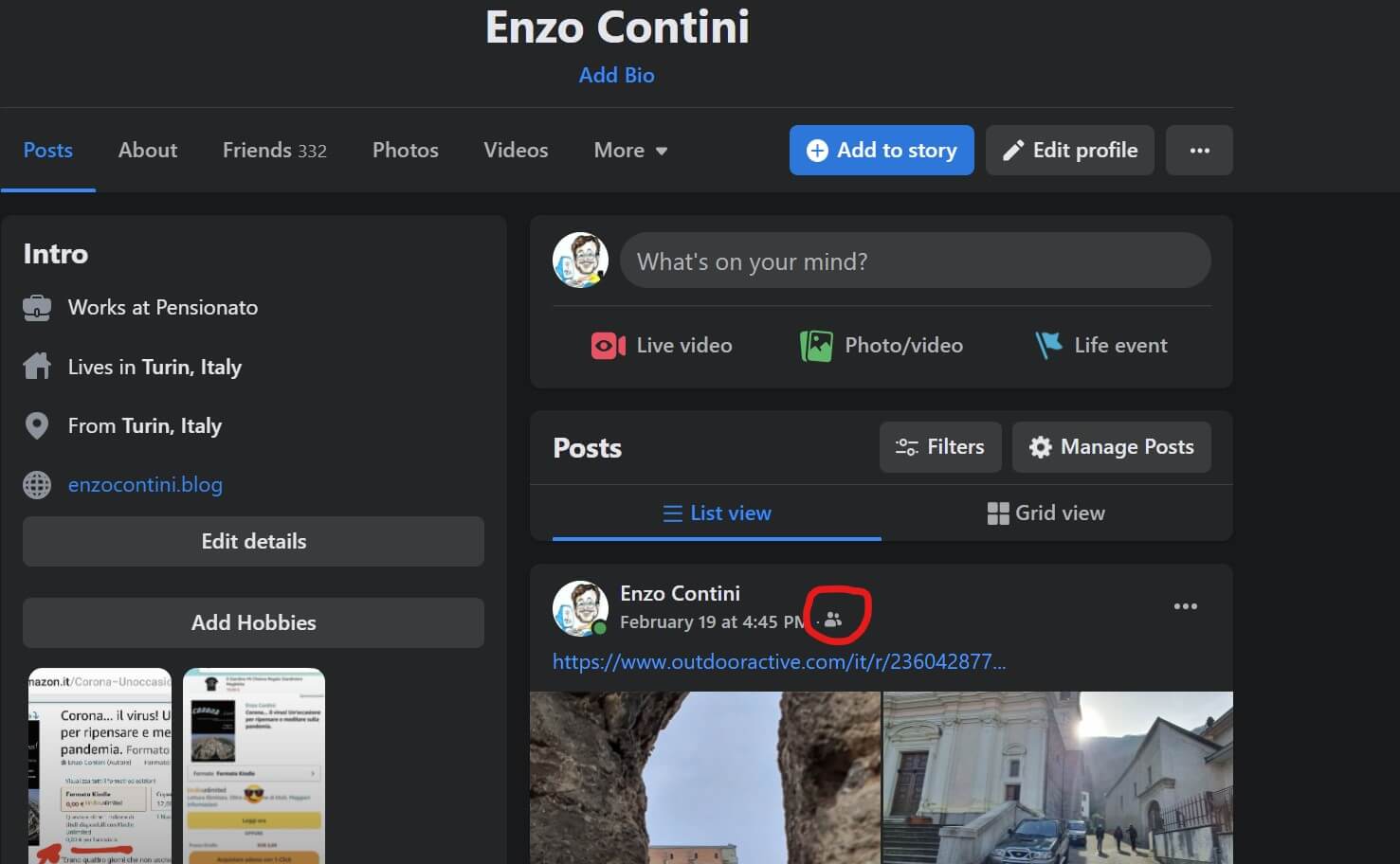Image resolution: width=1400 pixels, height=864 pixels.
Task: Click Enzo Contini's avatar on the post
Action: click(580, 607)
